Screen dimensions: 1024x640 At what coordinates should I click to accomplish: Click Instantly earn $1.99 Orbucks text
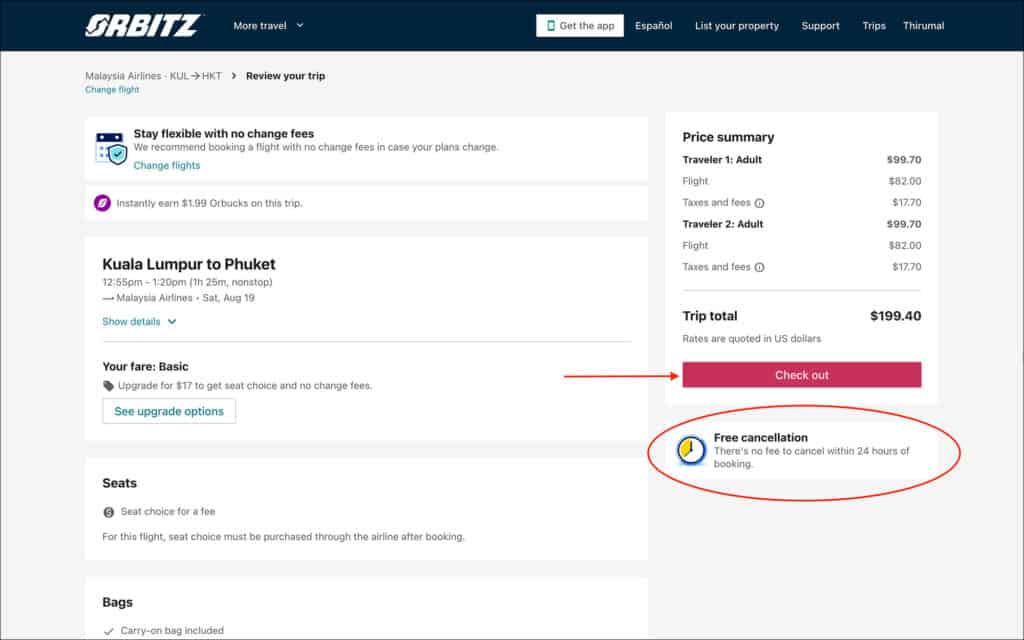209,203
